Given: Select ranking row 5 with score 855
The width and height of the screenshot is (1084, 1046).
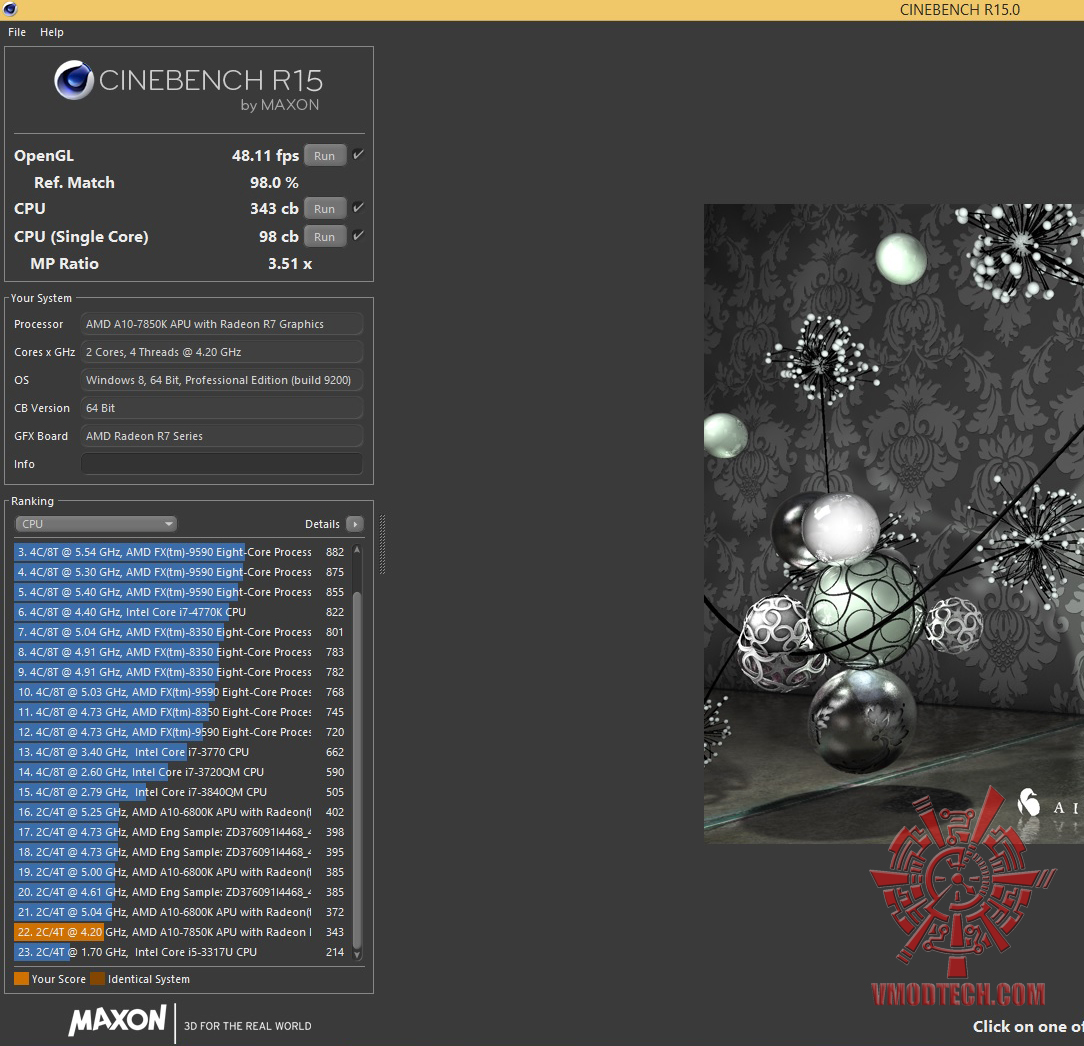Looking at the screenshot, I should [180, 592].
